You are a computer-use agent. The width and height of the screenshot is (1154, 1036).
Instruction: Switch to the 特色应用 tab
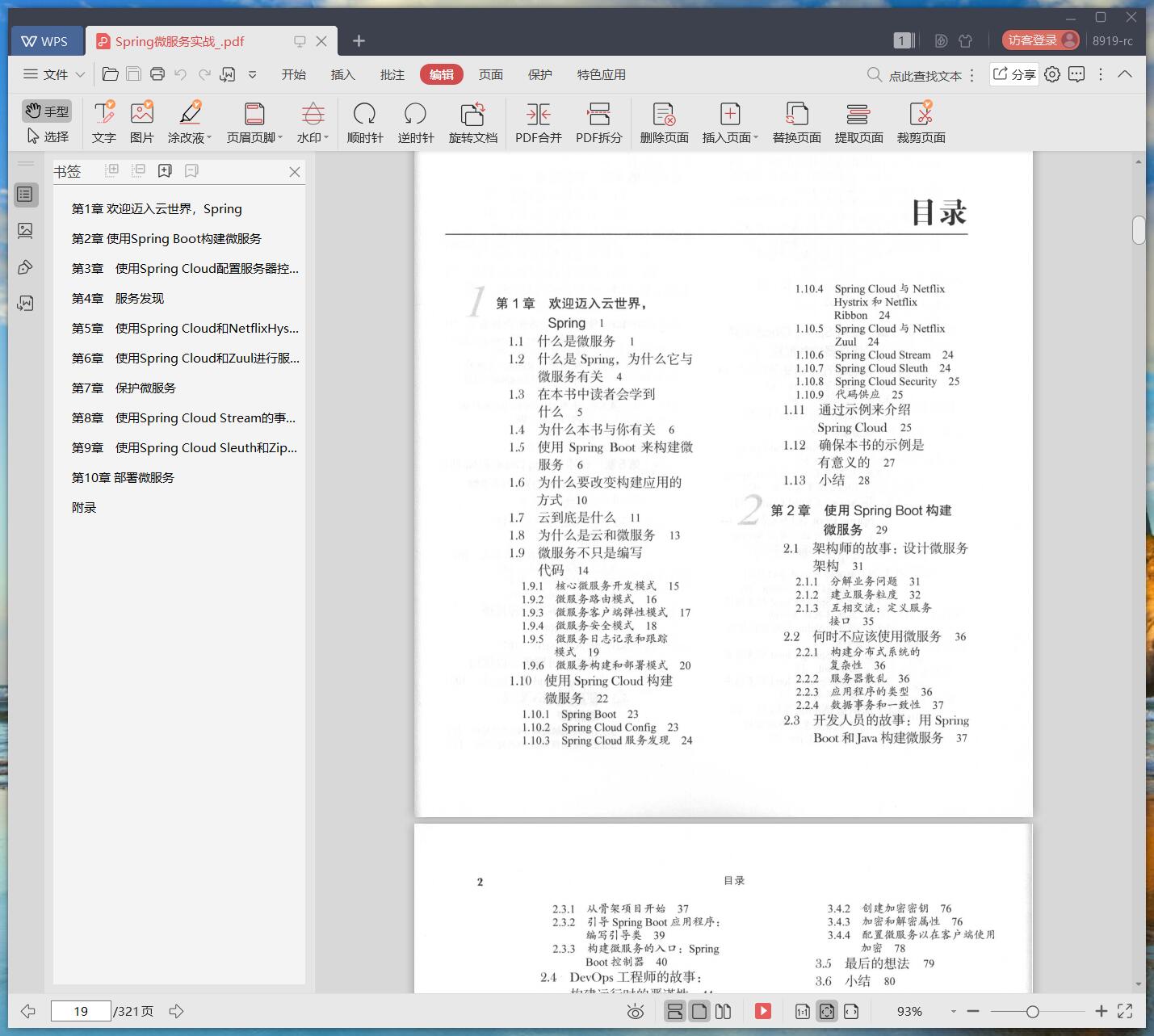[602, 74]
